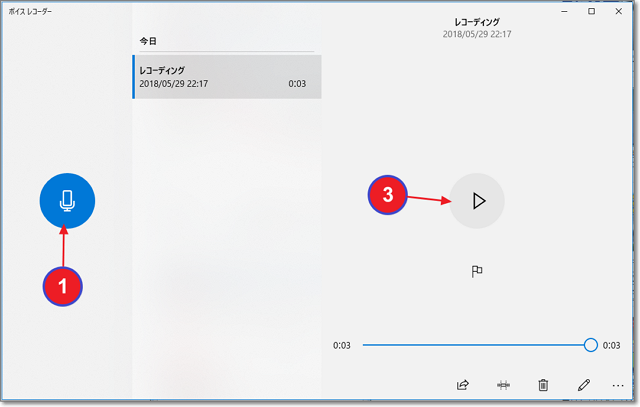Image resolution: width=640 pixels, height=407 pixels.
Task: Open the more options ellipsis menu
Action: point(617,384)
